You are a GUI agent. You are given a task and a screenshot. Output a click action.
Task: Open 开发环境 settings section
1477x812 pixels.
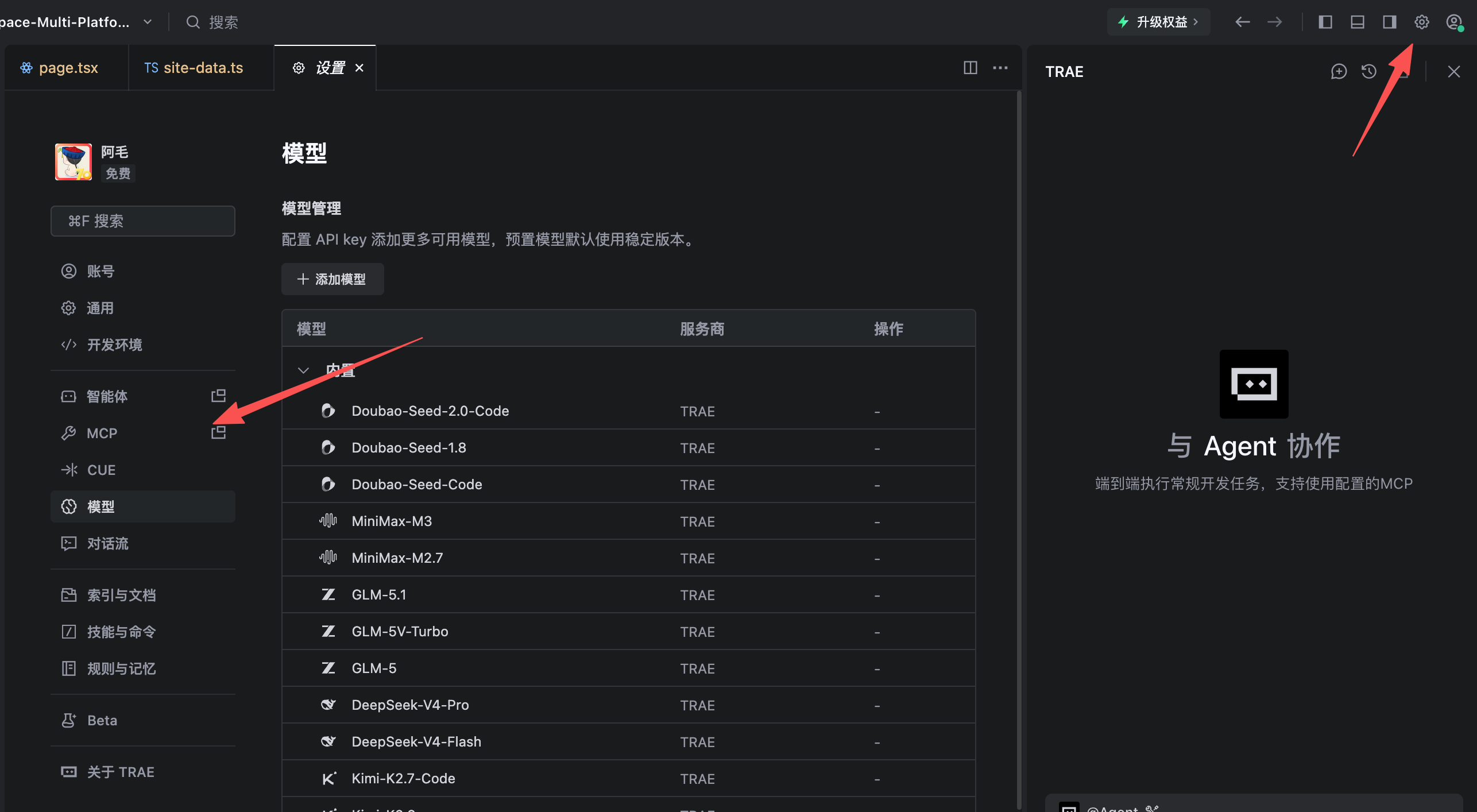142,345
